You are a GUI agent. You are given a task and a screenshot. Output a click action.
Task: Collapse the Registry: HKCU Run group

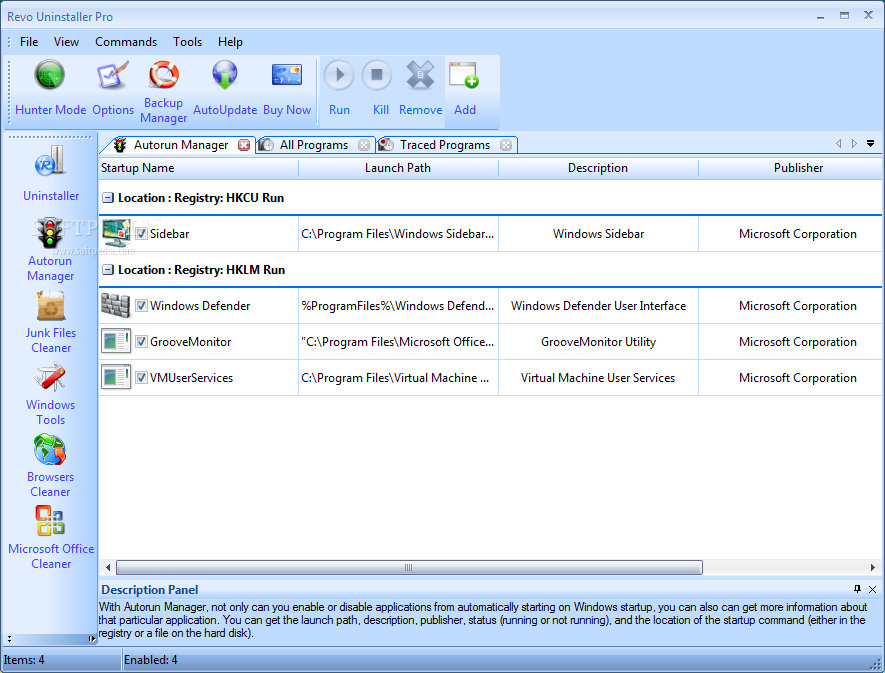(108, 198)
